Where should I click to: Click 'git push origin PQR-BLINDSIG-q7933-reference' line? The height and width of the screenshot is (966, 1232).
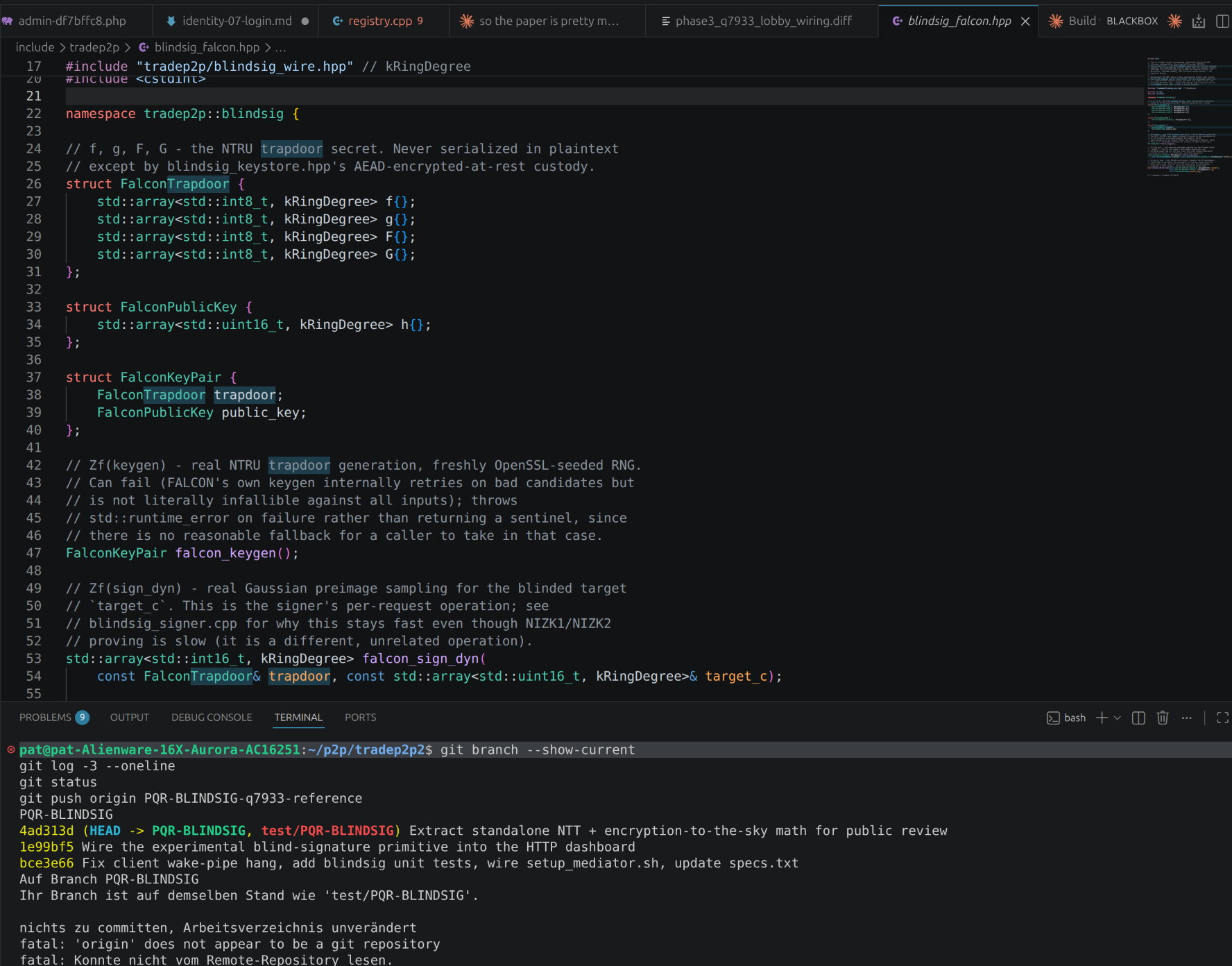tap(191, 798)
